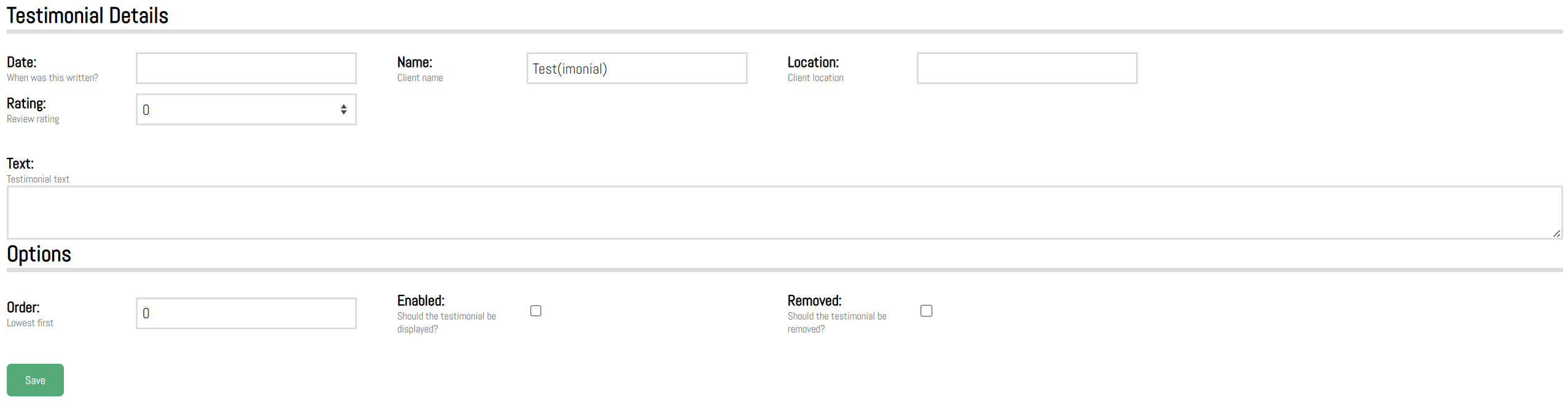Viewport: 1568px width, 408px height.
Task: Click the "Location:" label
Action: [813, 62]
